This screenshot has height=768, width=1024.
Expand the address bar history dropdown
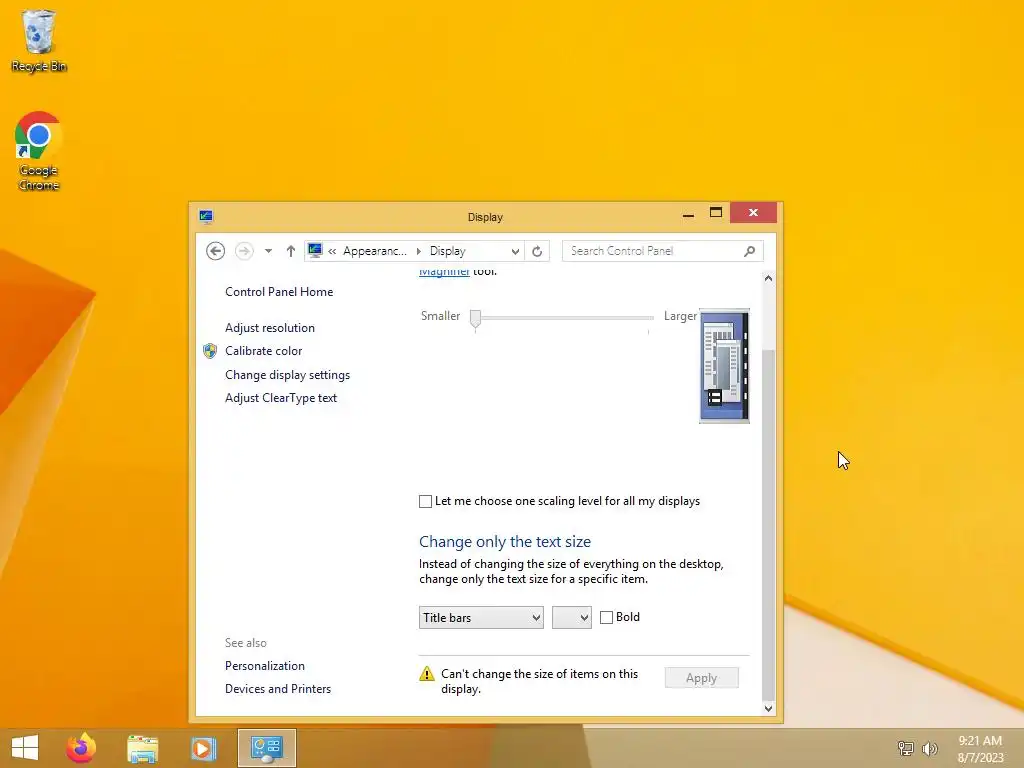coord(515,251)
